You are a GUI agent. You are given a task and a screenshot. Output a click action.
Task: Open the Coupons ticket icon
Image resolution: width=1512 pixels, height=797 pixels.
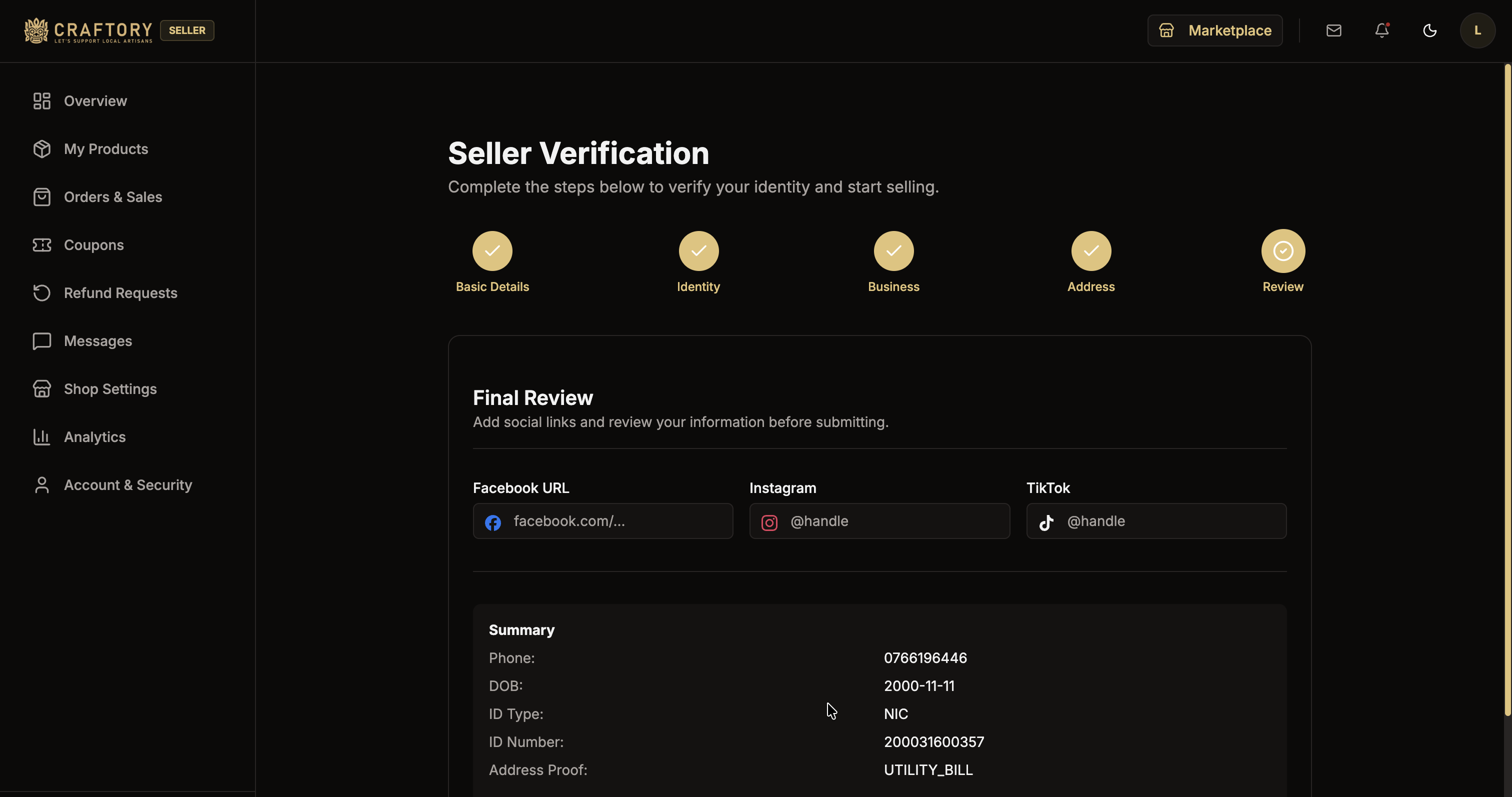(x=41, y=244)
